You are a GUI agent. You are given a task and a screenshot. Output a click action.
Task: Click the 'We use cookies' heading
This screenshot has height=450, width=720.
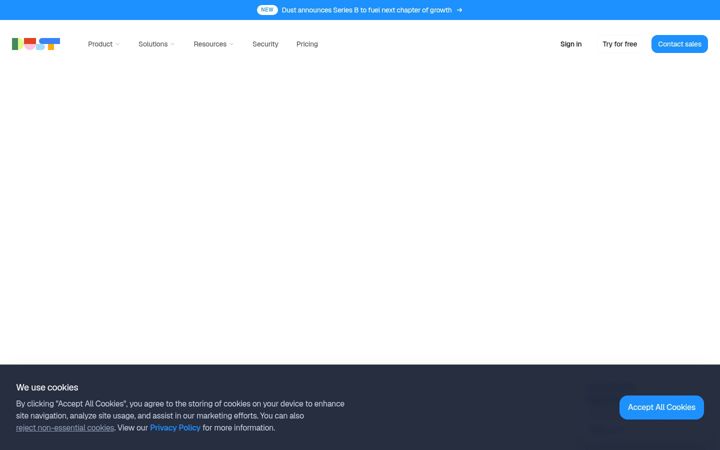47,388
